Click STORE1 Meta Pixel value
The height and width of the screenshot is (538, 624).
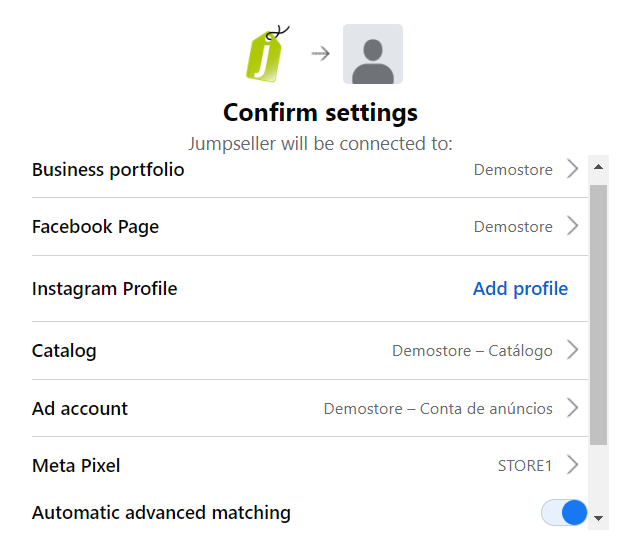click(525, 466)
